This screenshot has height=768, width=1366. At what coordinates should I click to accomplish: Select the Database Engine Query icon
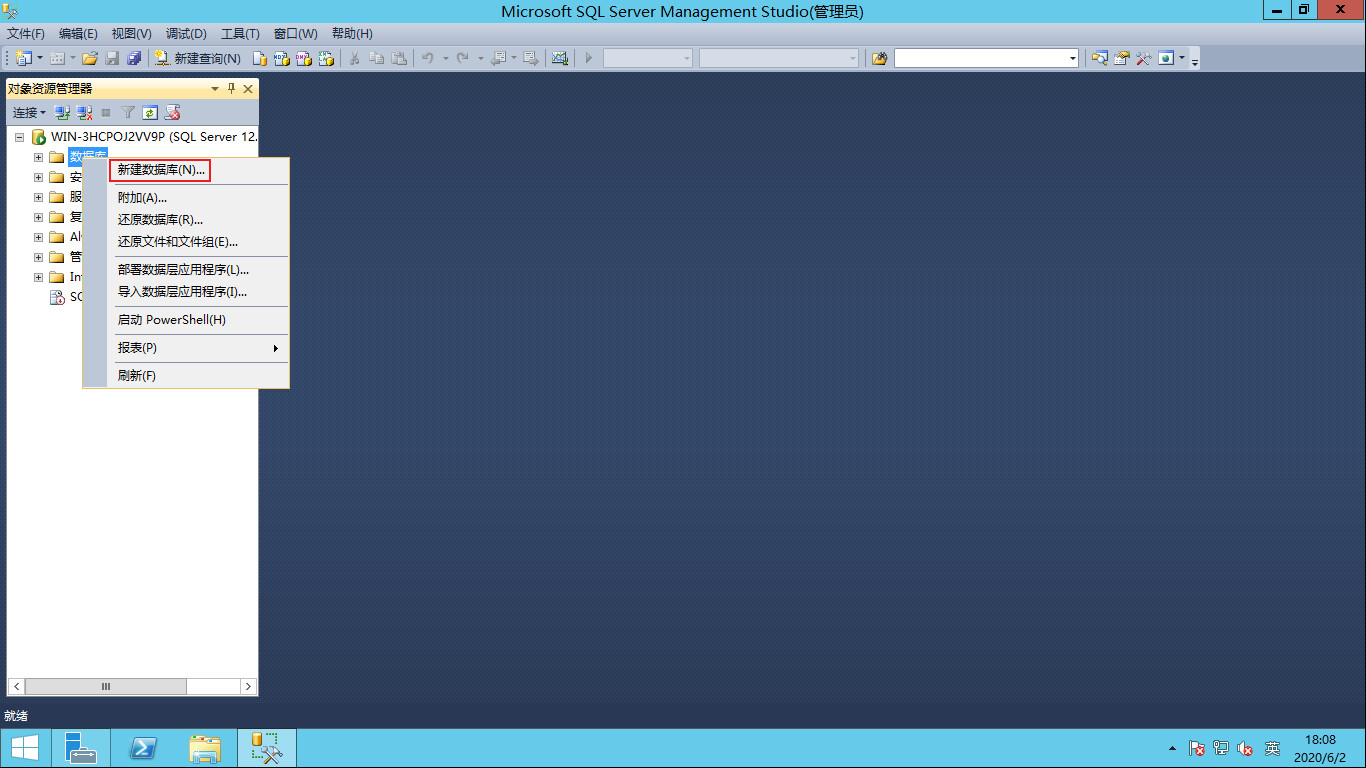pyautogui.click(x=258, y=58)
